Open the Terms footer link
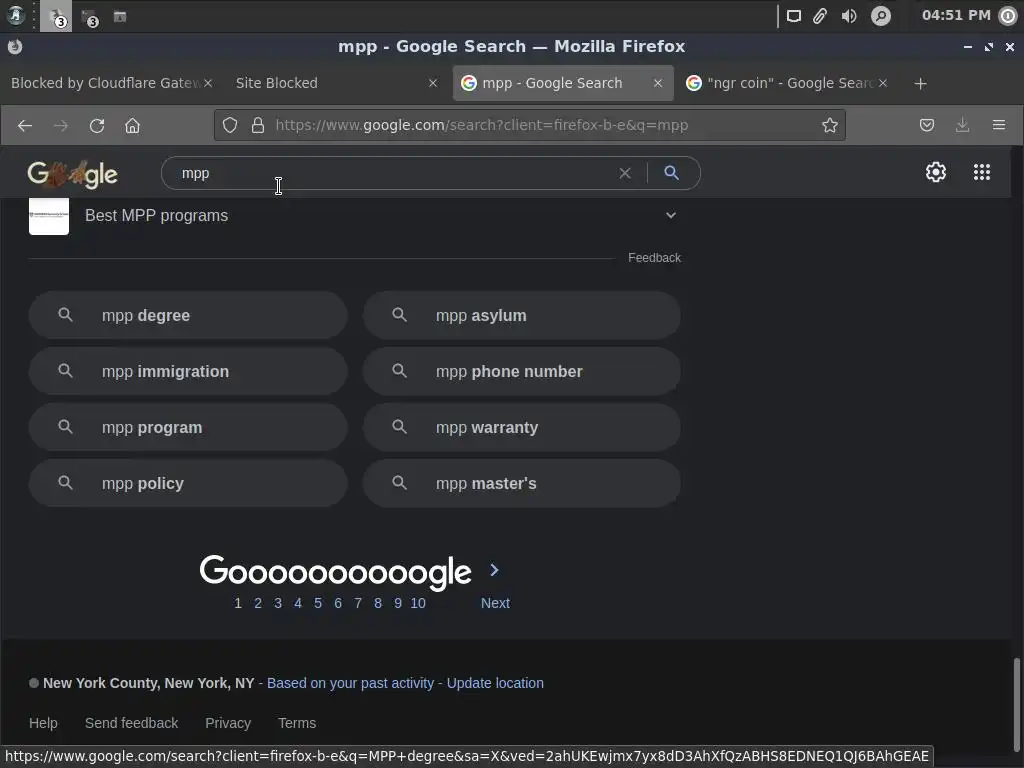This screenshot has height=768, width=1024. pos(297,723)
